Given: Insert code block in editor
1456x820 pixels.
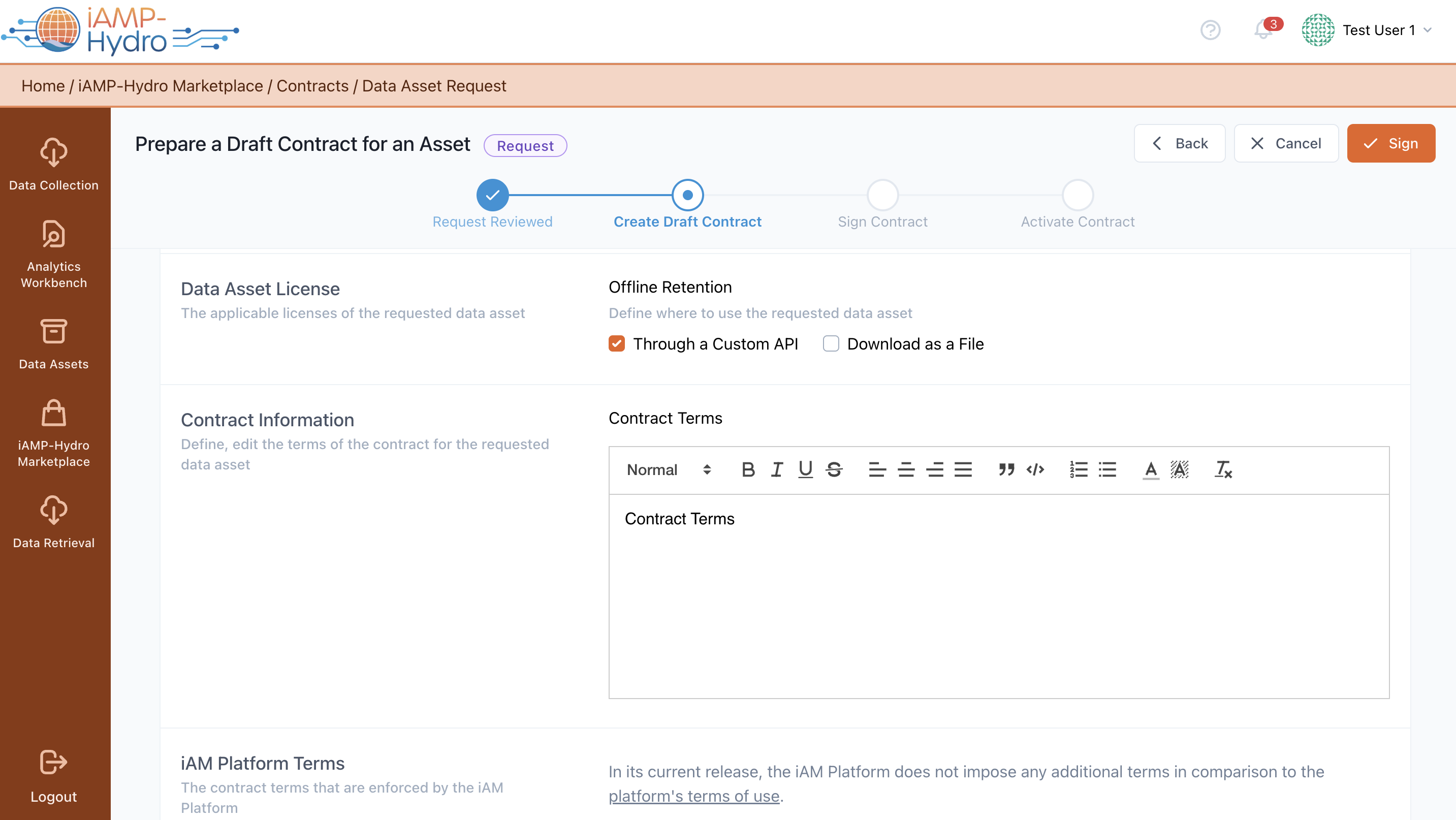Looking at the screenshot, I should click(x=1035, y=469).
